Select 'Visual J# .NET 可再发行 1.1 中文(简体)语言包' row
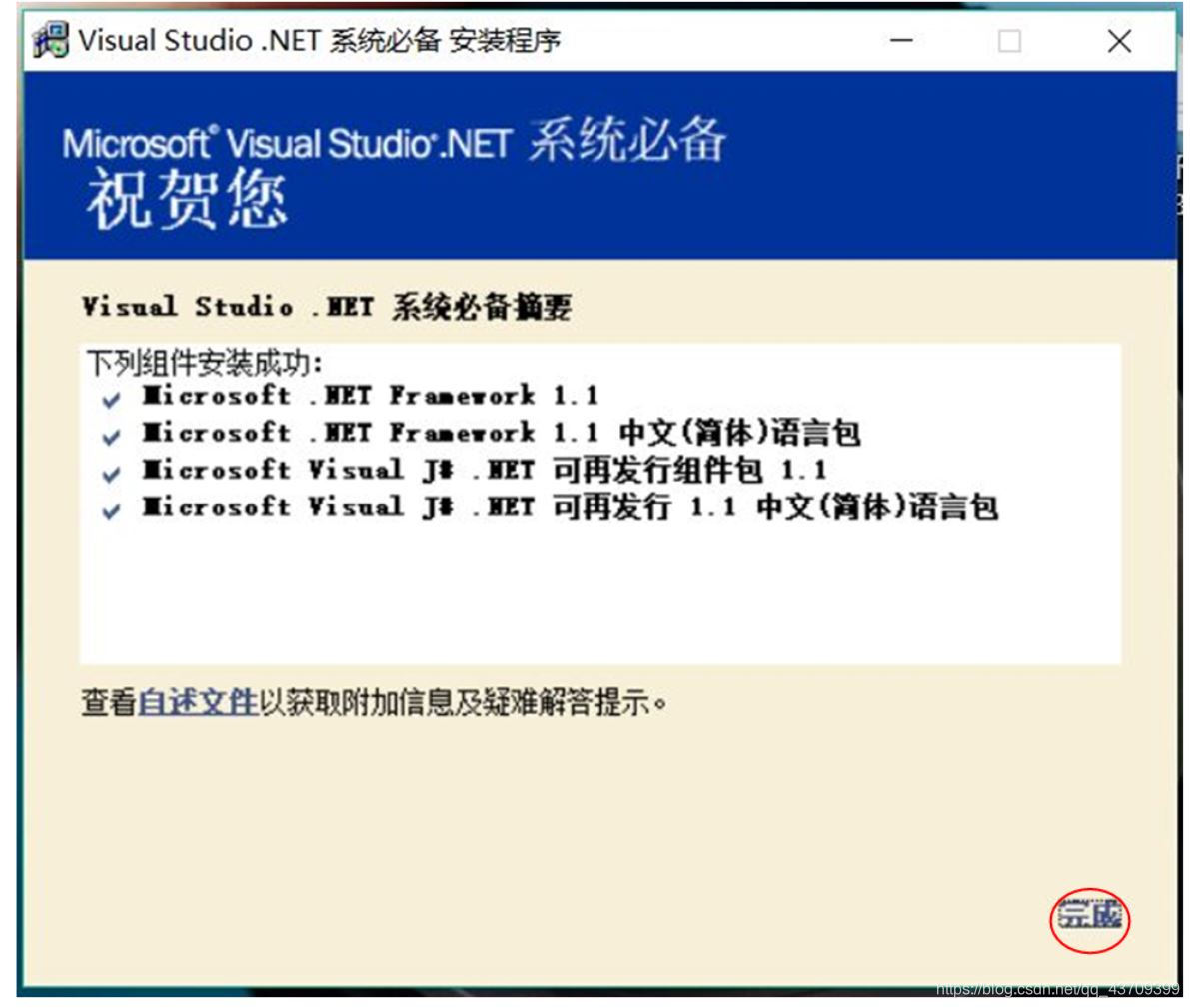 (x=570, y=506)
